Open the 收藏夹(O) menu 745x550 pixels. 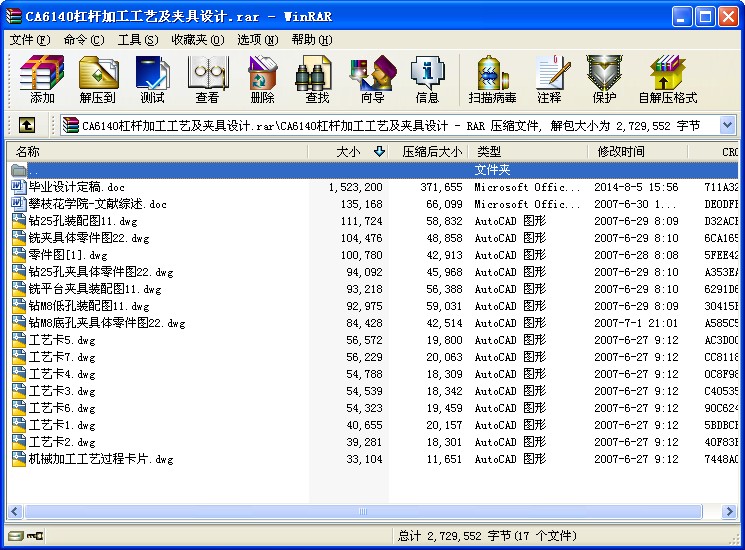197,40
